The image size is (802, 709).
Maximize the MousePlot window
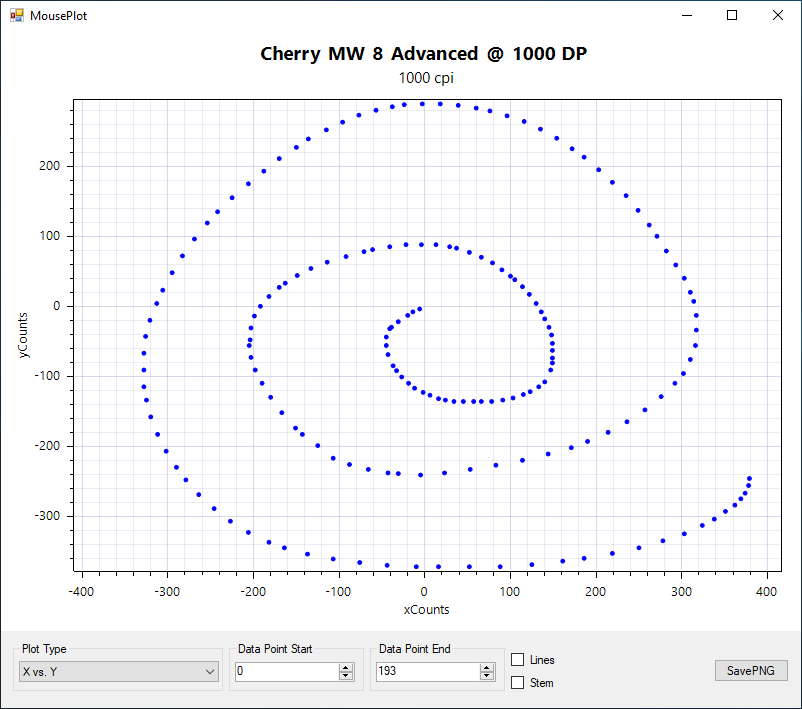coord(732,15)
